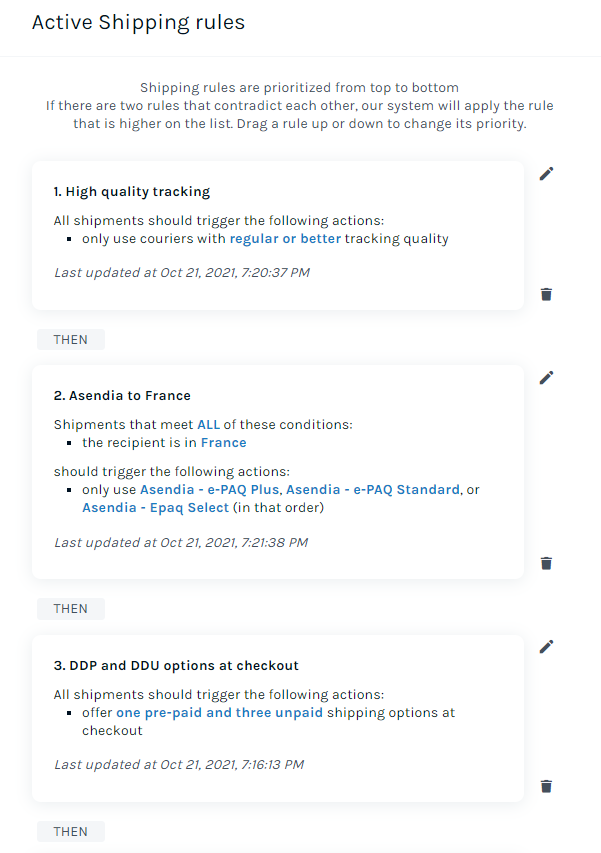Viewport: 601px width, 853px height.
Task: Click the THEN label after rule 2
Action: (x=71, y=609)
